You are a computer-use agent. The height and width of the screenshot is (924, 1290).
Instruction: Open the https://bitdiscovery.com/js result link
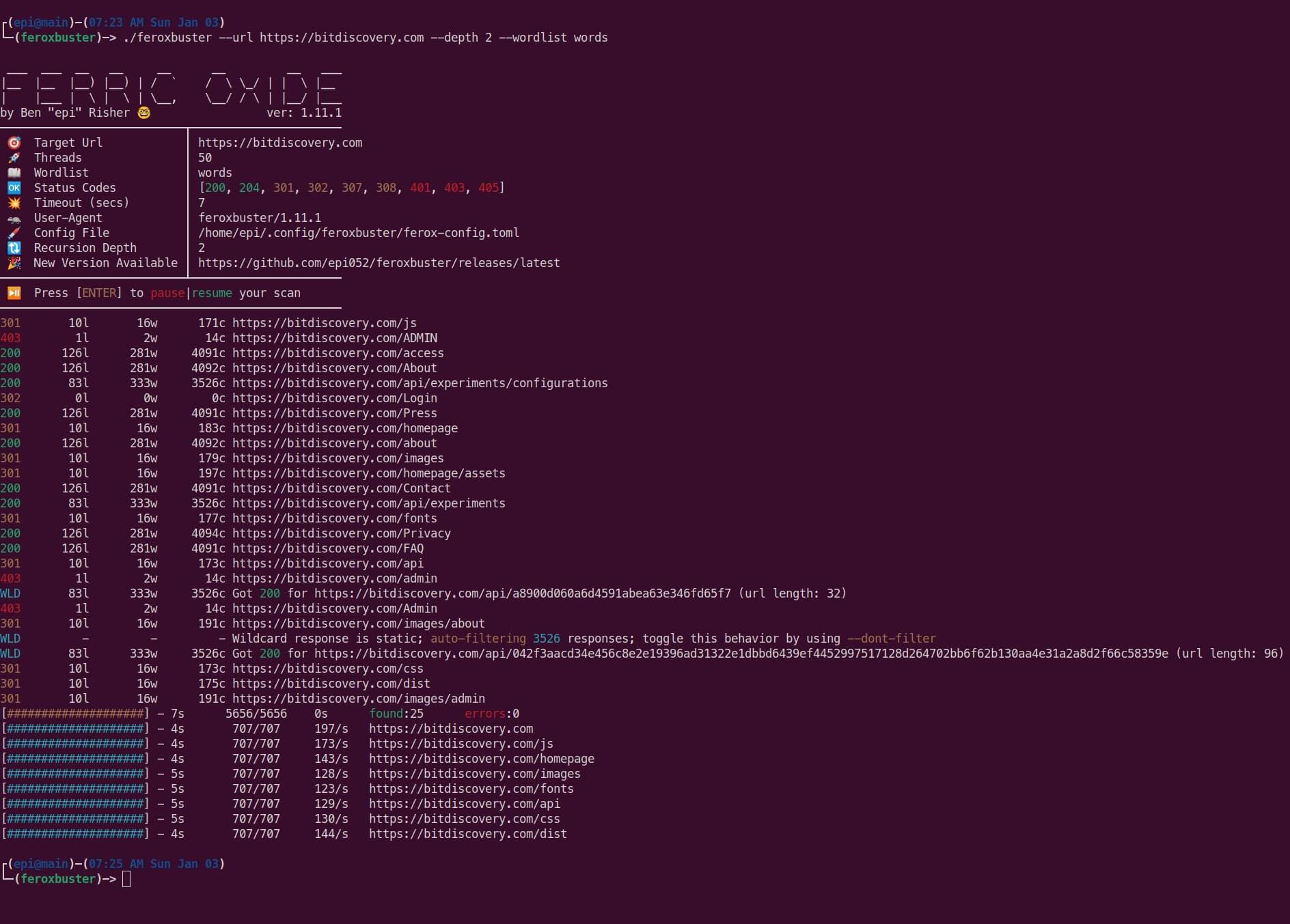click(x=325, y=323)
